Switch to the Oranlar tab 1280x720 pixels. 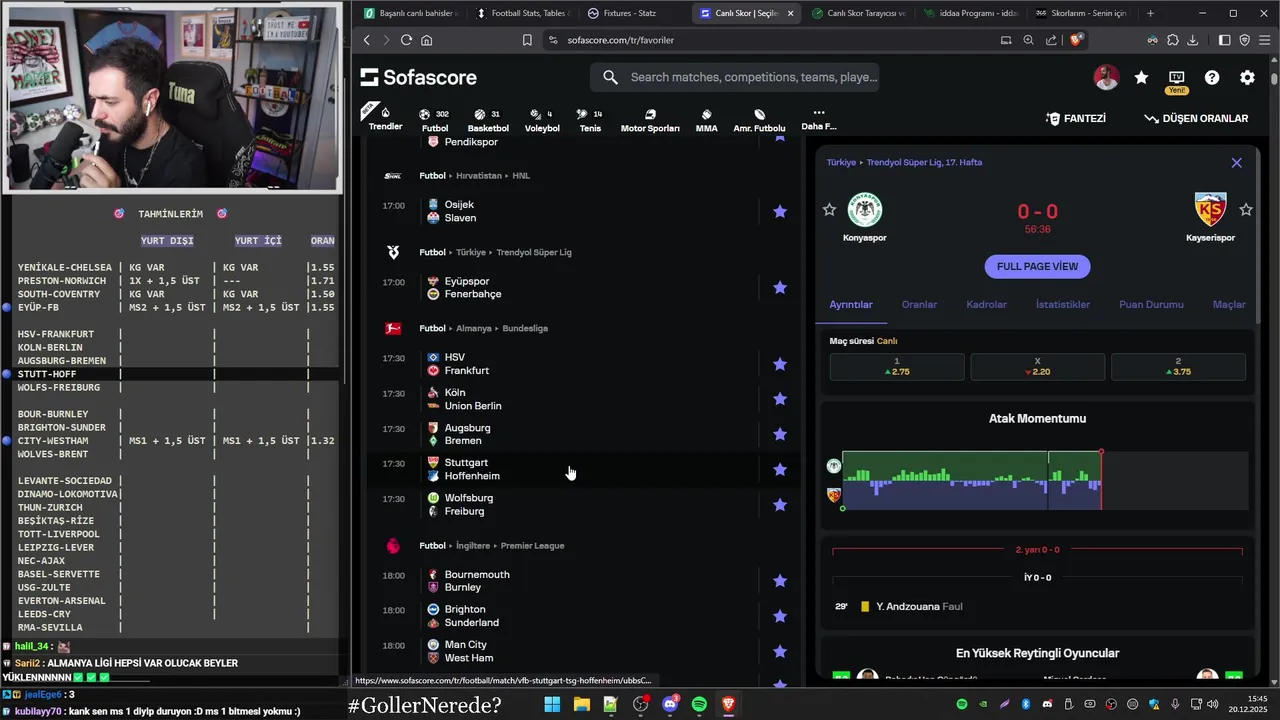point(919,304)
